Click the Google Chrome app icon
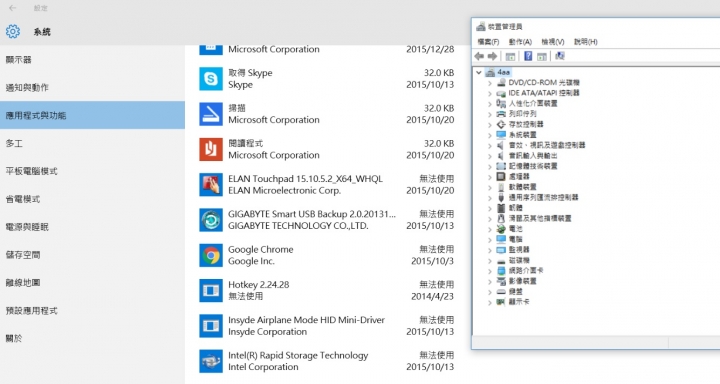 point(211,255)
